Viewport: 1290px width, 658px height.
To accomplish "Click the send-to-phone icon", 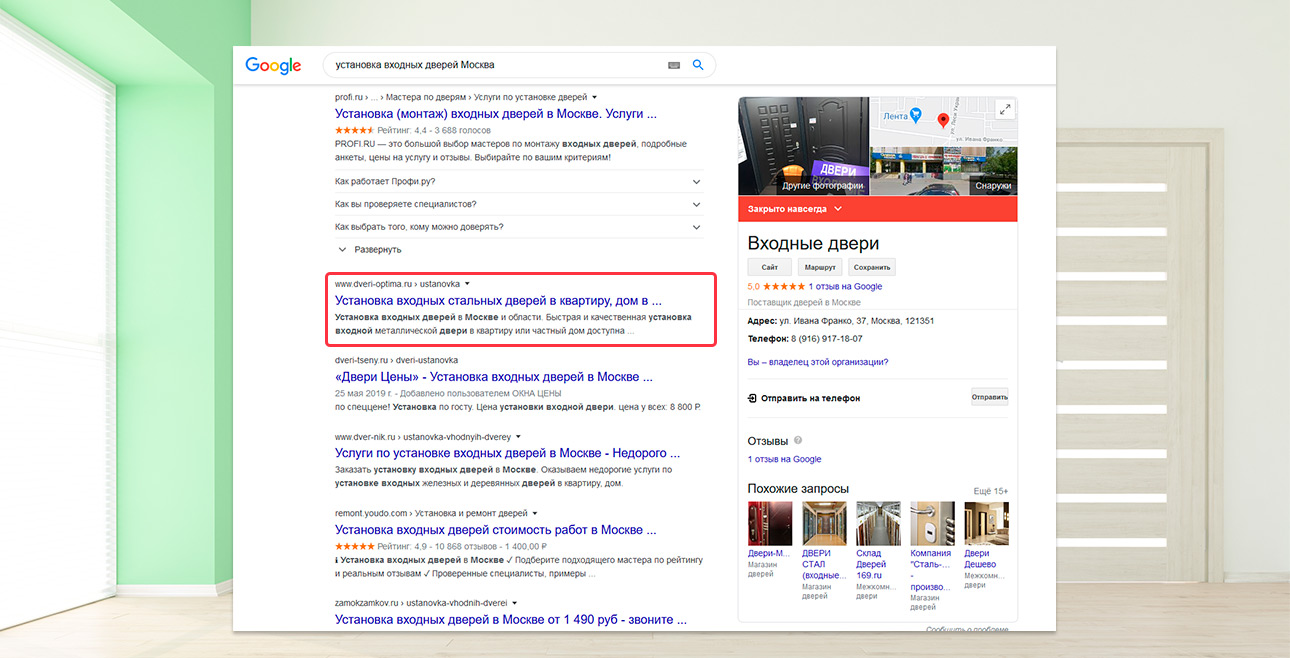I will pyautogui.click(x=752, y=398).
